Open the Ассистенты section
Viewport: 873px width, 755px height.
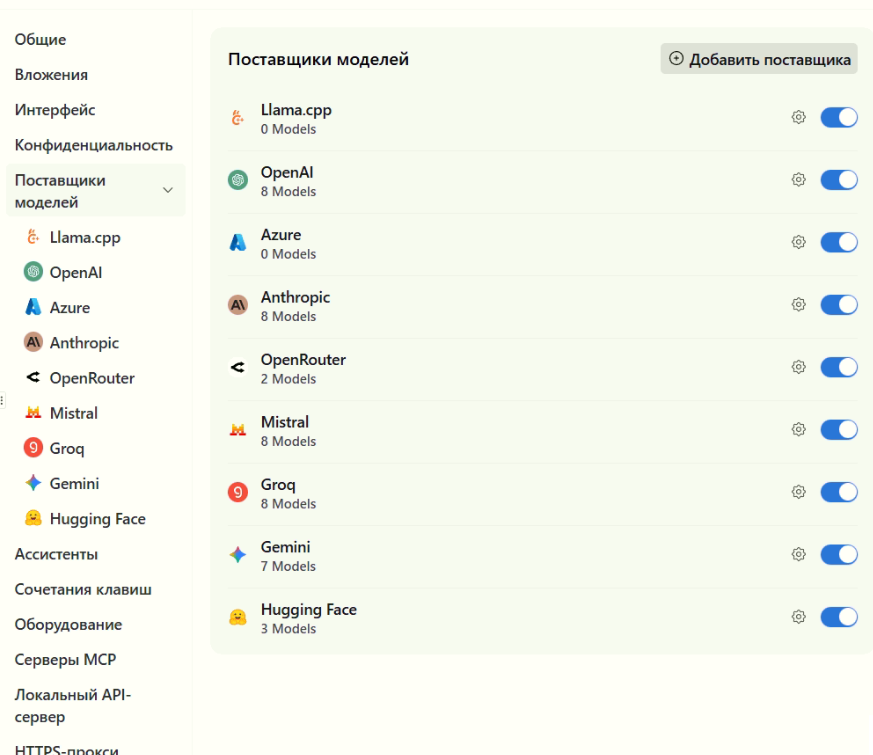click(56, 554)
